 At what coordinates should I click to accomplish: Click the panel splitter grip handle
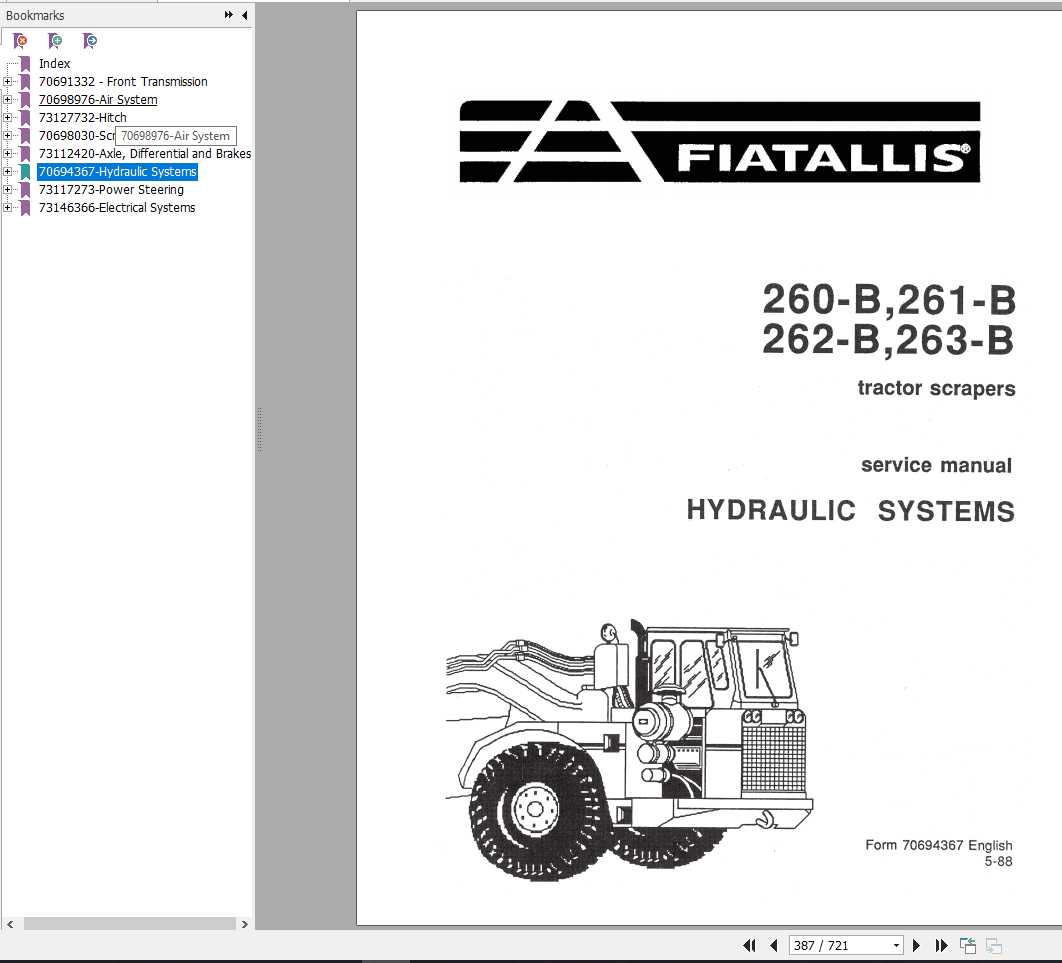[259, 430]
